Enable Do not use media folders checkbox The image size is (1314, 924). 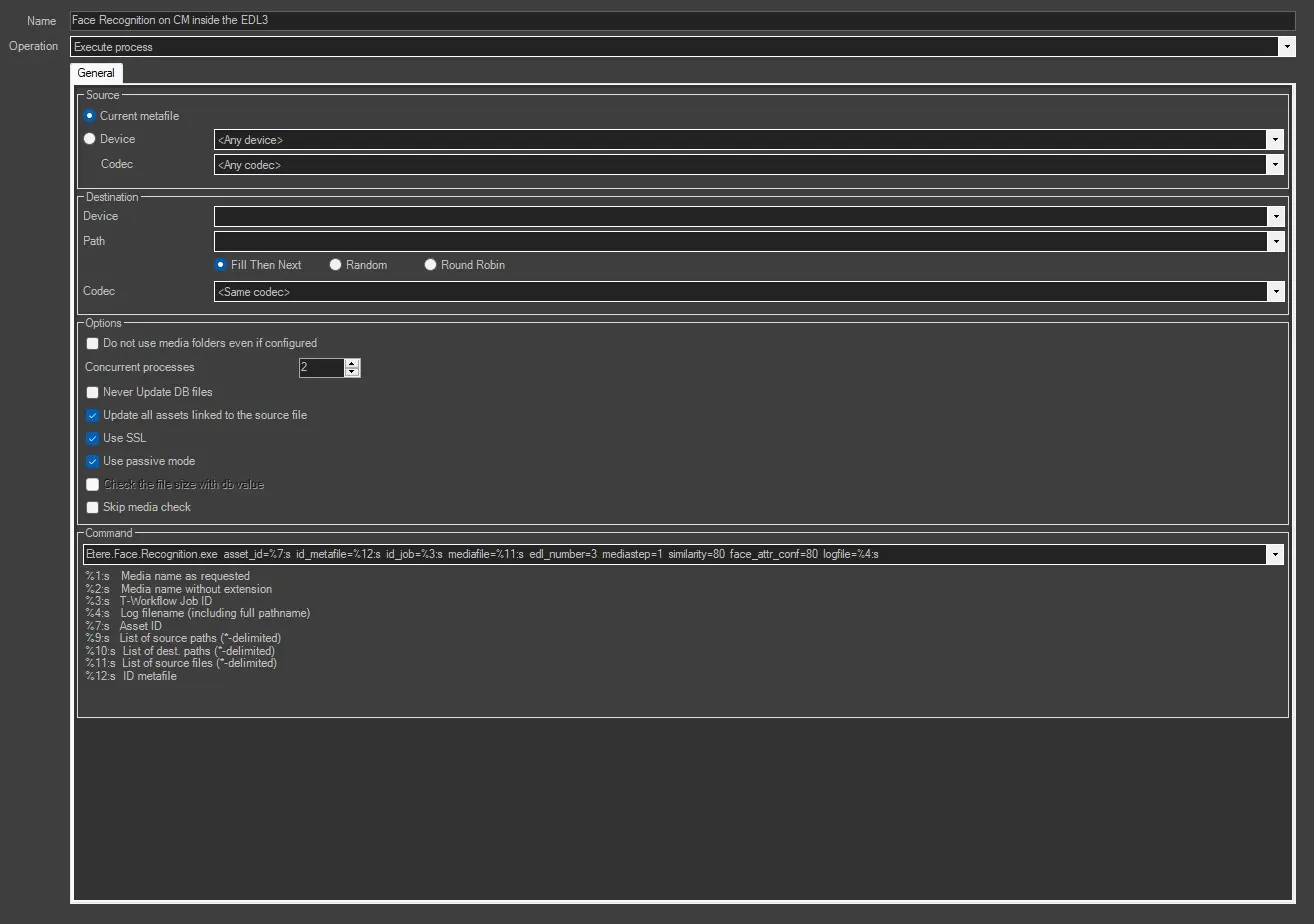click(93, 343)
